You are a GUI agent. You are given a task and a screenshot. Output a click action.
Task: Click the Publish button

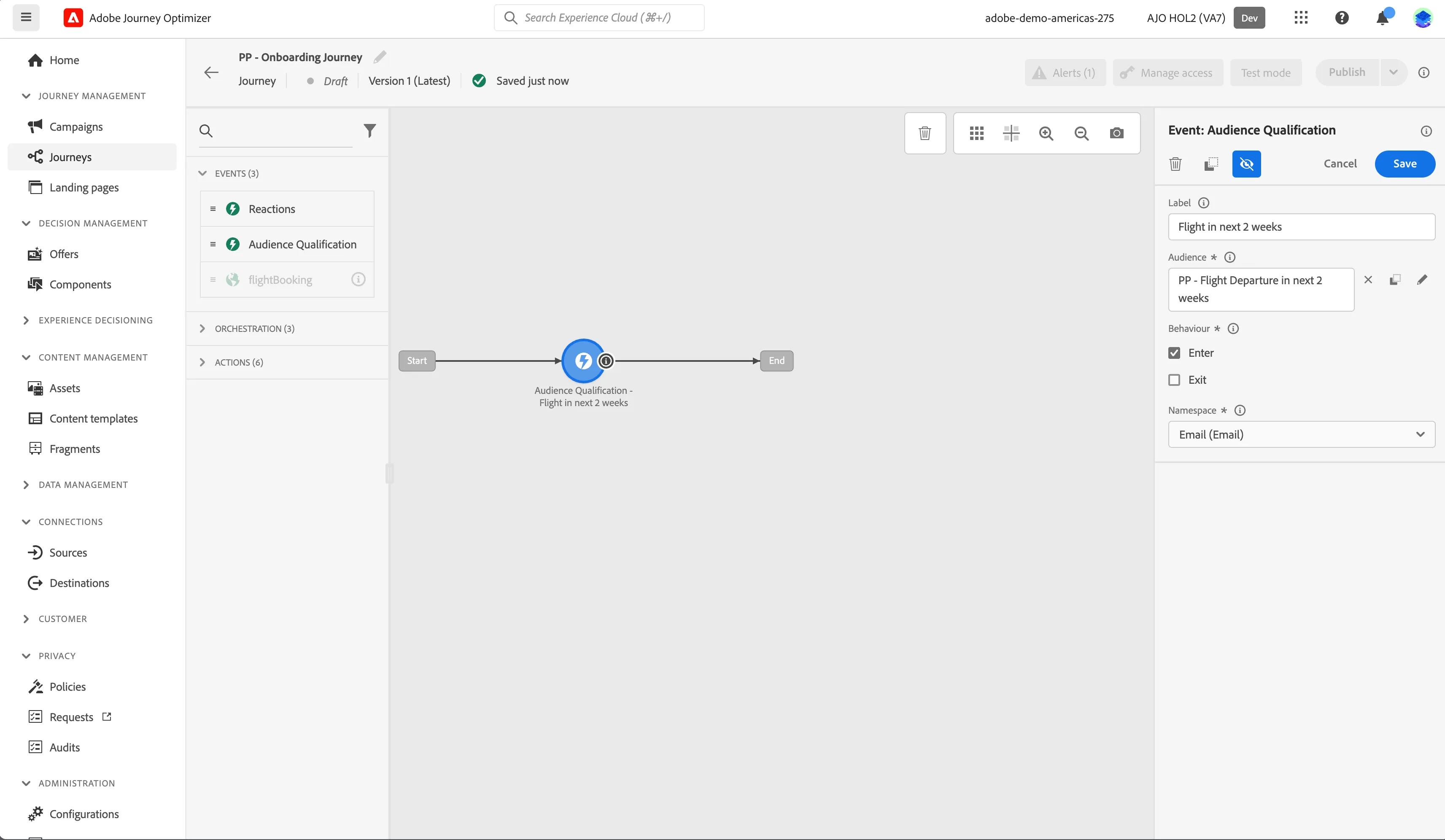pos(1347,72)
